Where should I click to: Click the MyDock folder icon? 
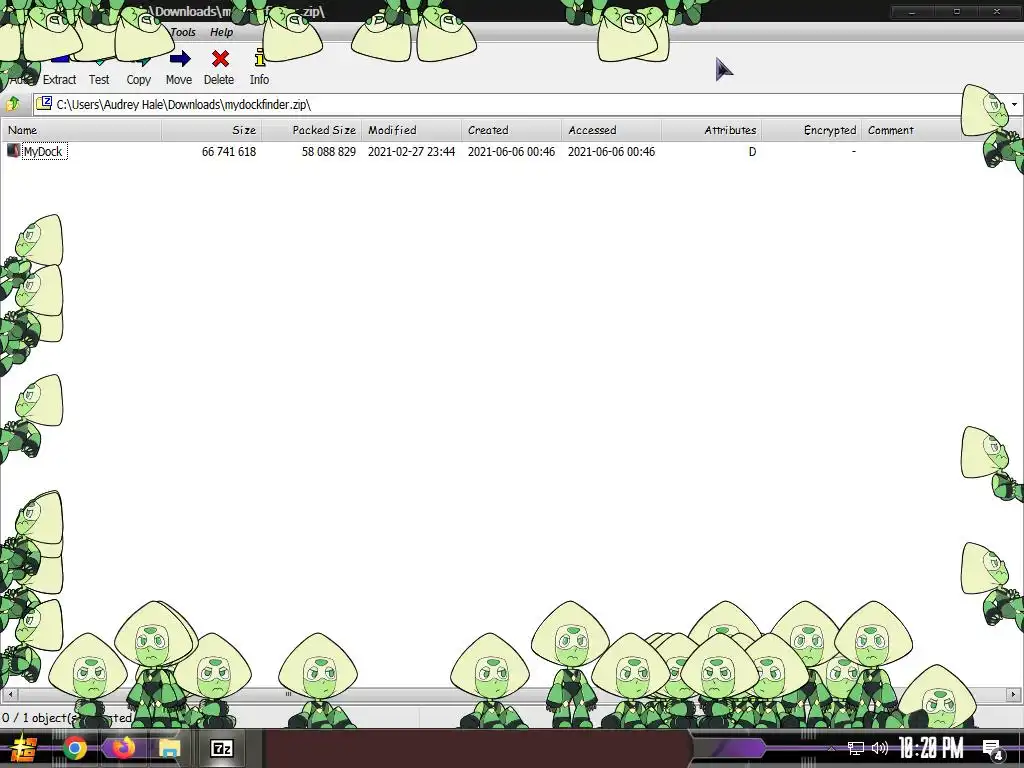[x=13, y=151]
